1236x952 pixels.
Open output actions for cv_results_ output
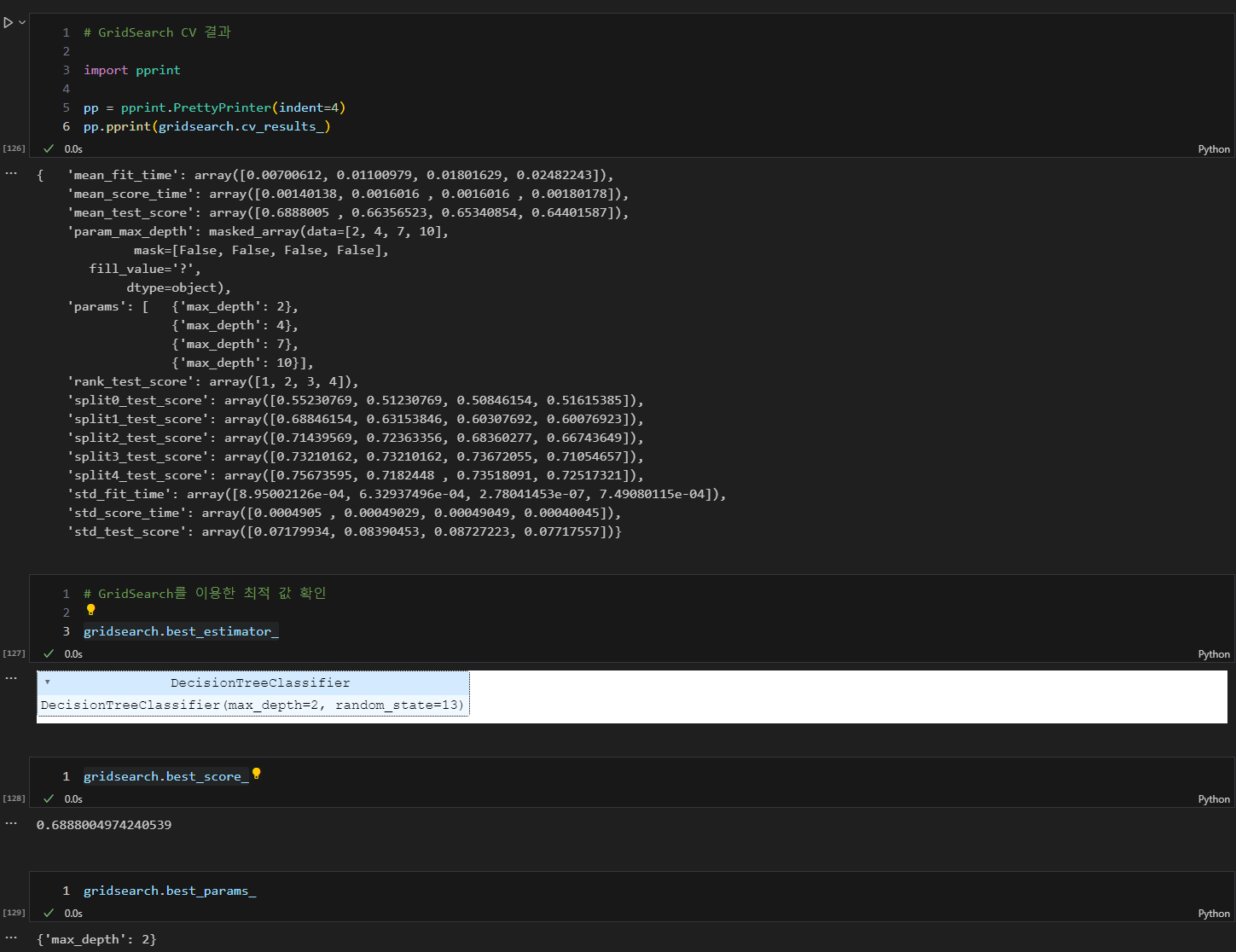(x=11, y=173)
